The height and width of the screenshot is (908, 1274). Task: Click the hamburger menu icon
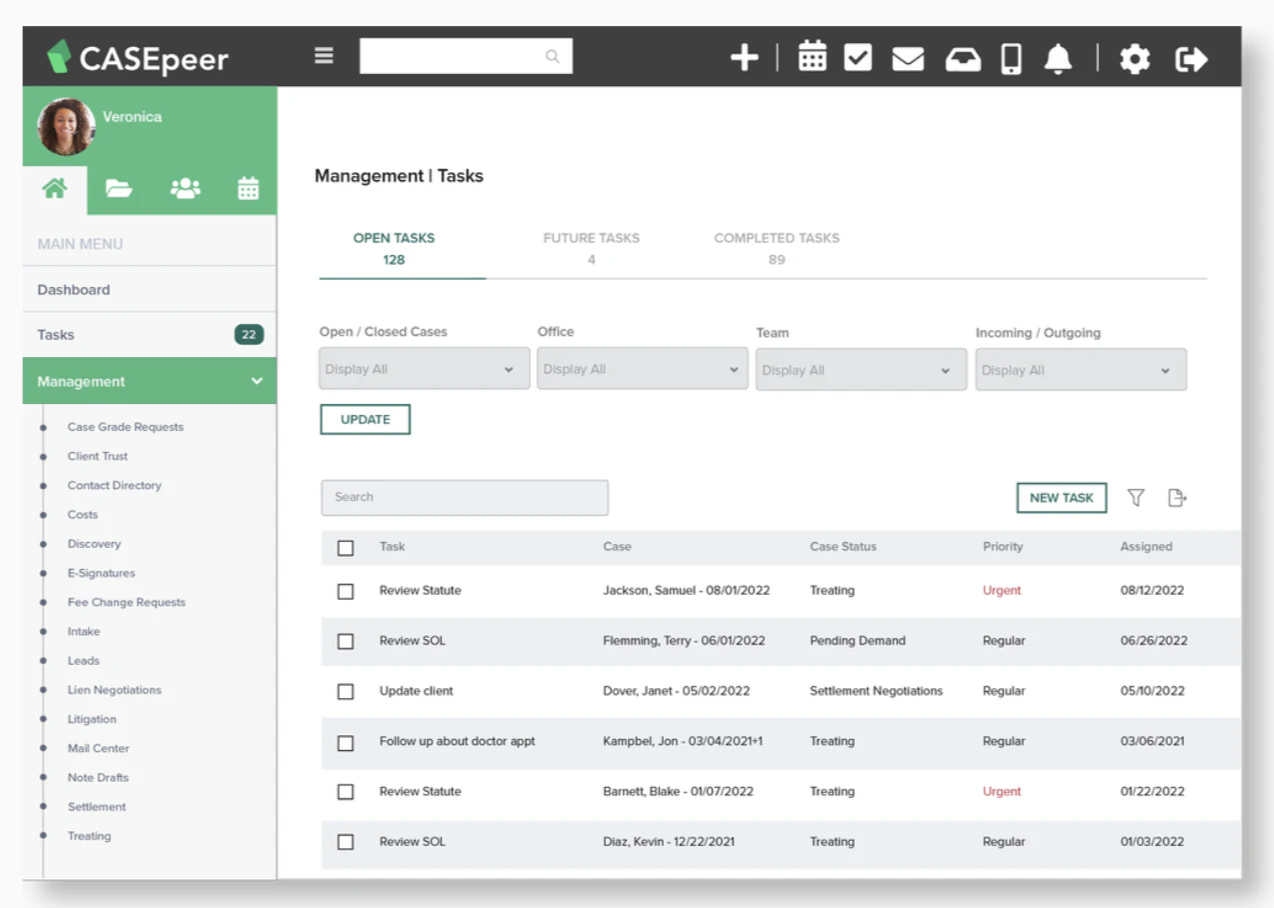point(324,56)
